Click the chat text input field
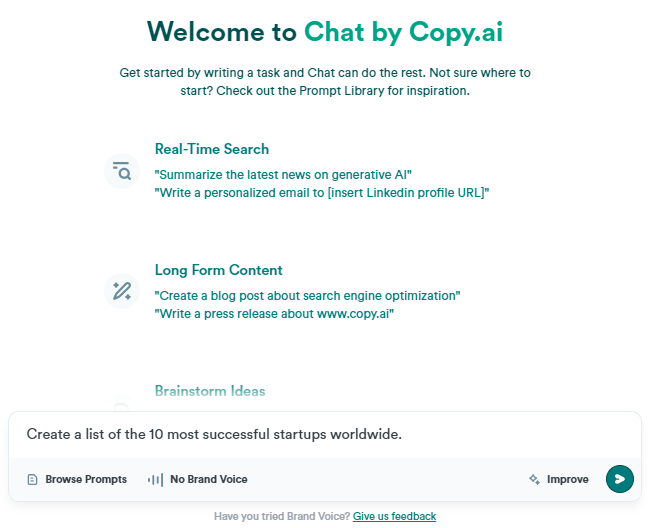Image resolution: width=650 pixels, height=528 pixels. 325,434
